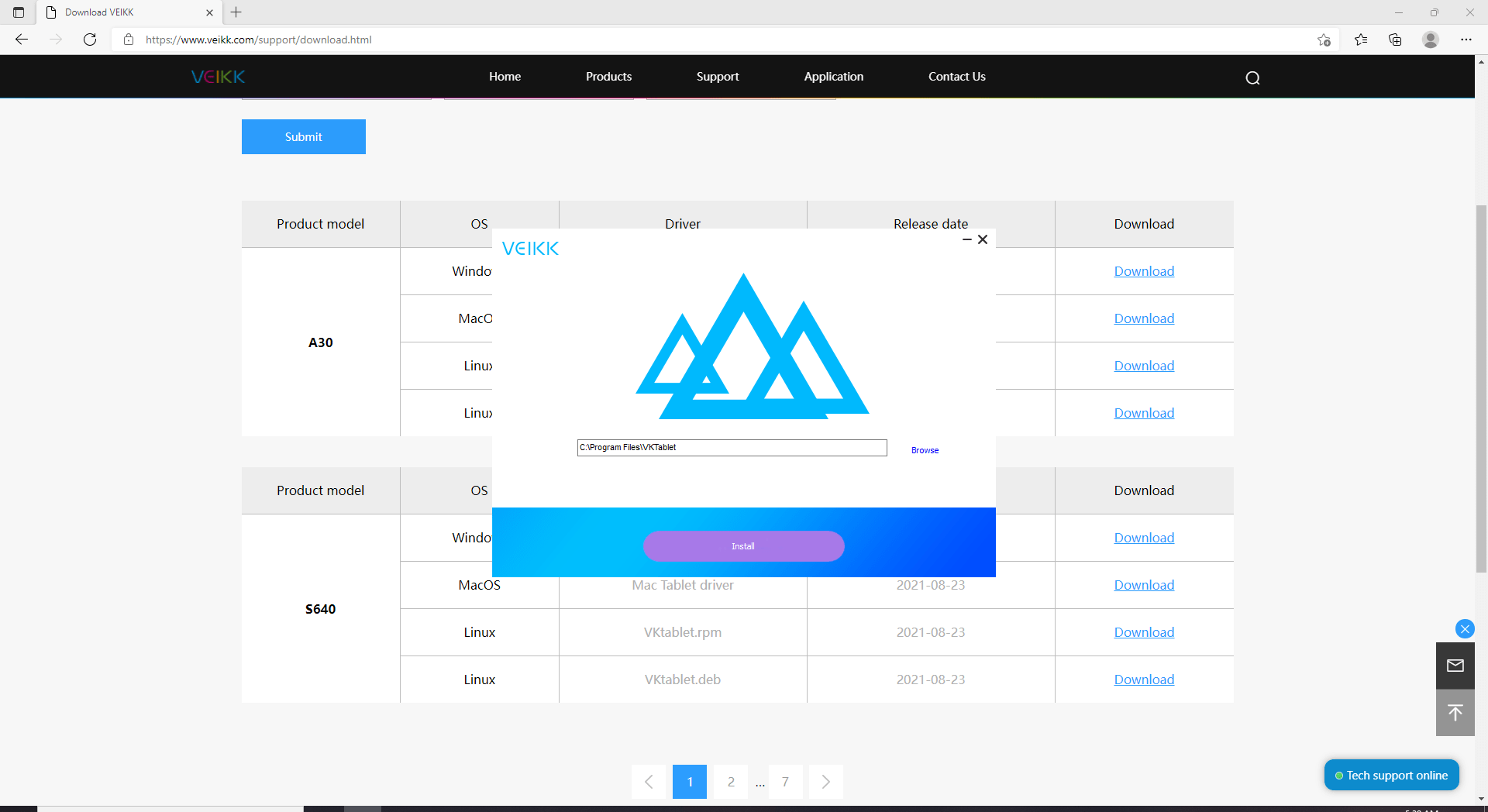Open the Home menu item
1488x812 pixels.
click(505, 77)
